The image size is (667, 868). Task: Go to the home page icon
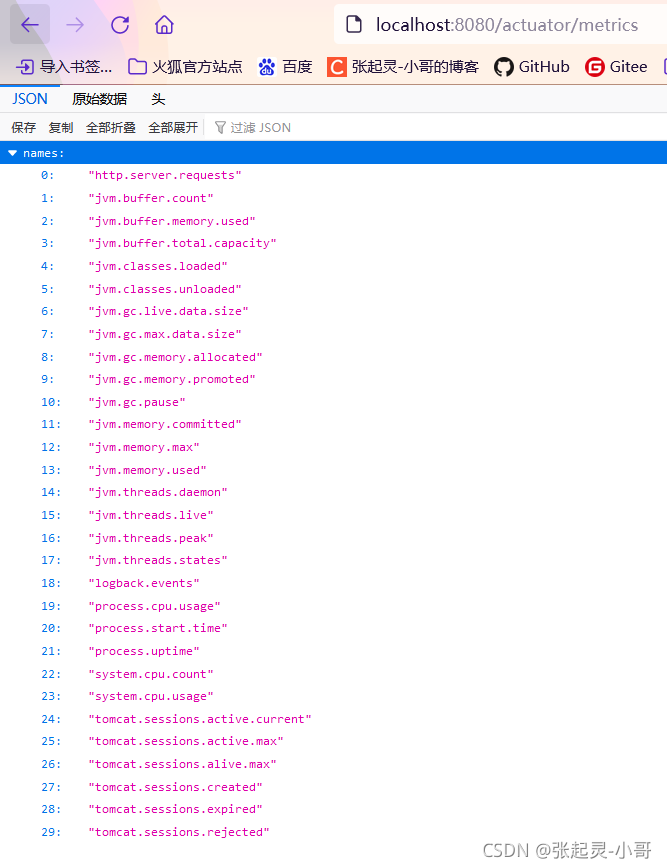coord(164,24)
